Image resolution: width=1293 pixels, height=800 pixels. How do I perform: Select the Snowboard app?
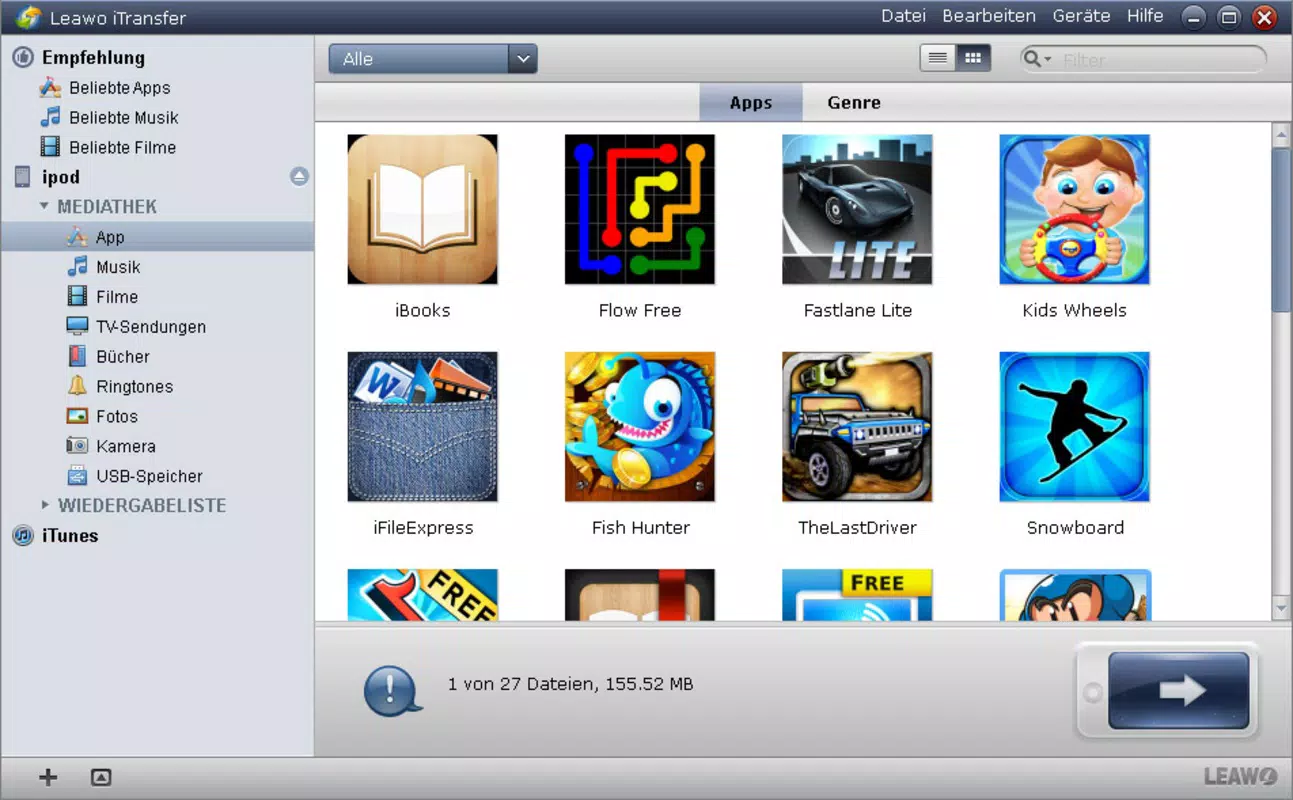[x=1074, y=427]
